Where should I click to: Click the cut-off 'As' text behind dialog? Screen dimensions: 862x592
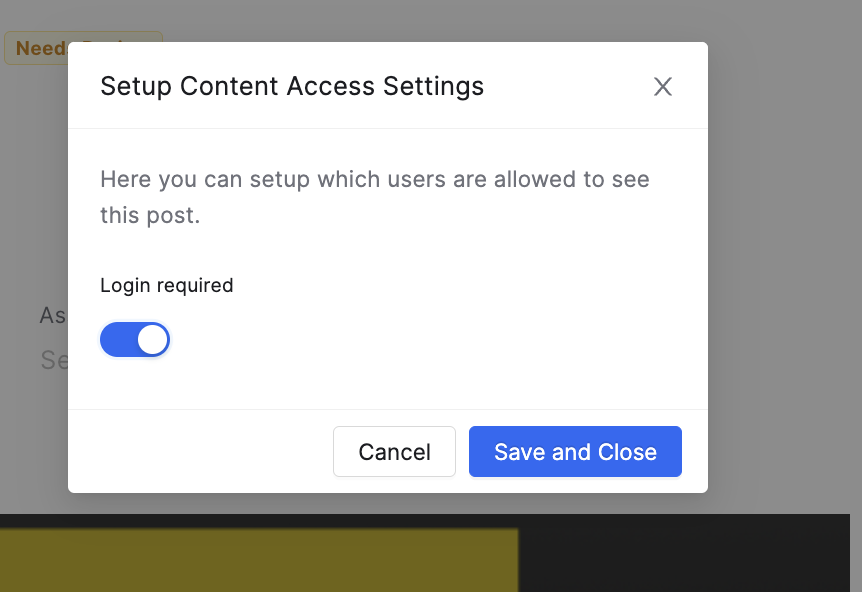[x=53, y=316]
